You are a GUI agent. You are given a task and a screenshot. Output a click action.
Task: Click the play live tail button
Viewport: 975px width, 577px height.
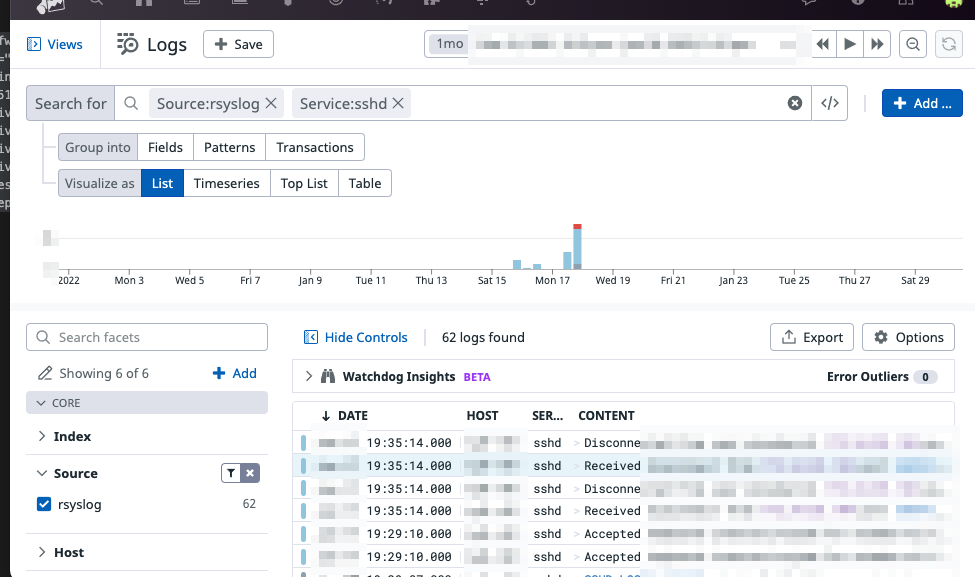849,44
